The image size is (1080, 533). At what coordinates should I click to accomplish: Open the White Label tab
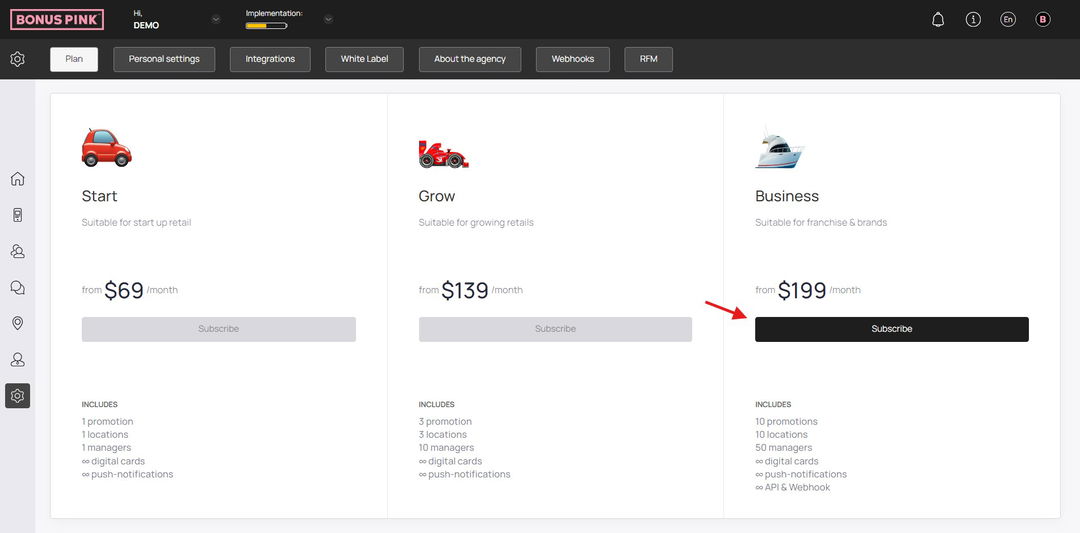[x=364, y=59]
